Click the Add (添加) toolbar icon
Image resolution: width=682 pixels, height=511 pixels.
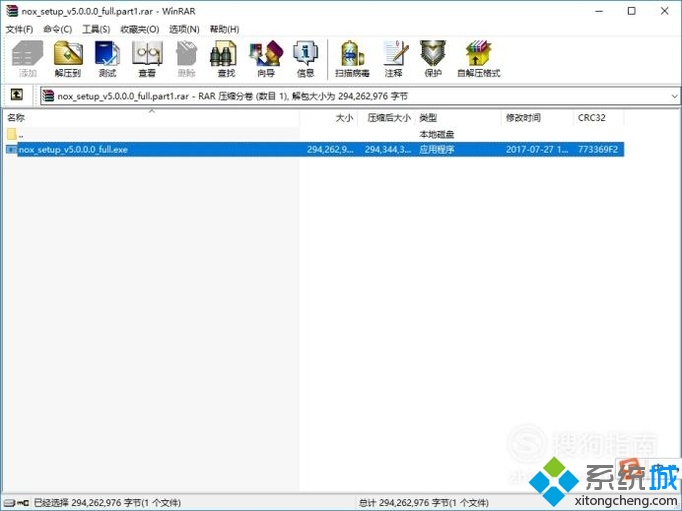coord(27,59)
